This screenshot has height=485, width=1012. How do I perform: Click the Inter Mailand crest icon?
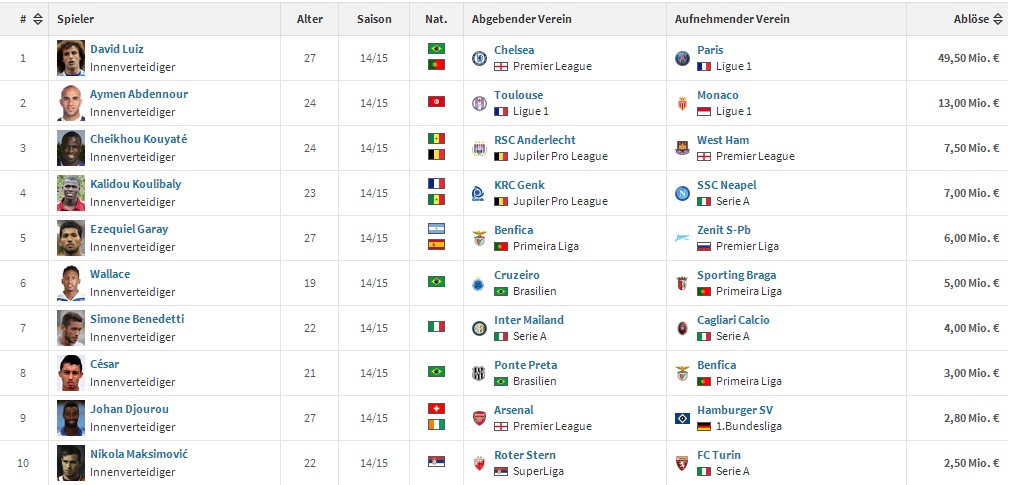pos(480,328)
